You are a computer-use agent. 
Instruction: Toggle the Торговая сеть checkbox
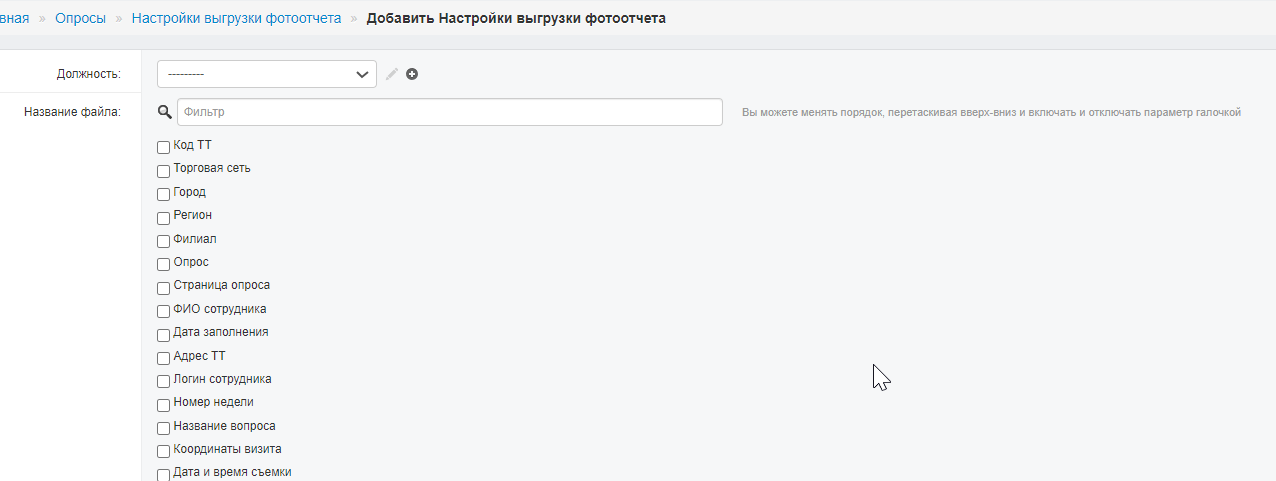[x=164, y=171]
